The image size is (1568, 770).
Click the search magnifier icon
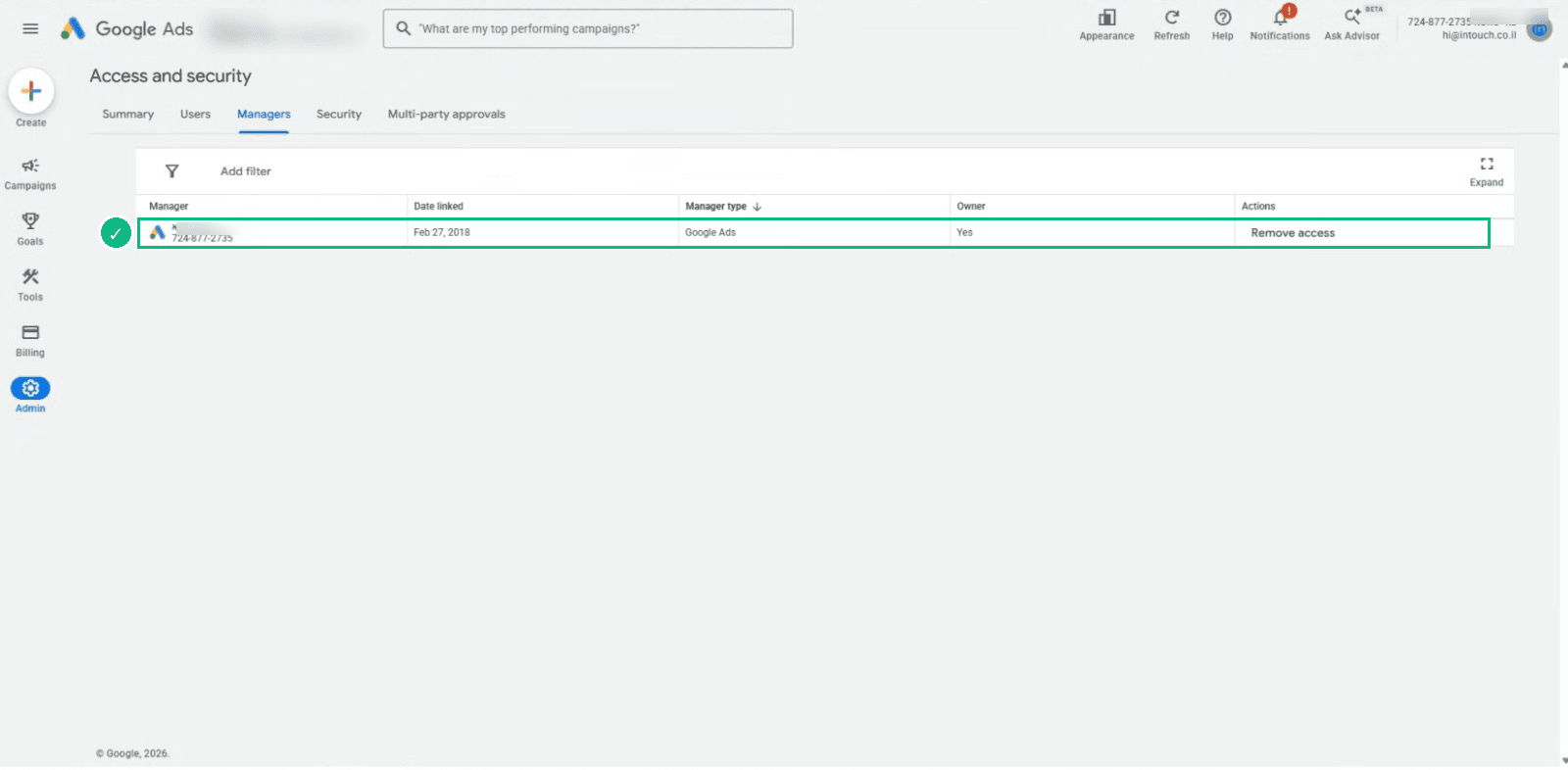[x=403, y=28]
